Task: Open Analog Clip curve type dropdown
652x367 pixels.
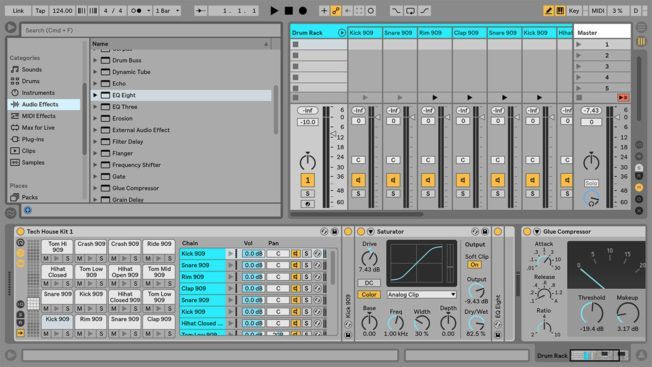Action: coord(421,294)
